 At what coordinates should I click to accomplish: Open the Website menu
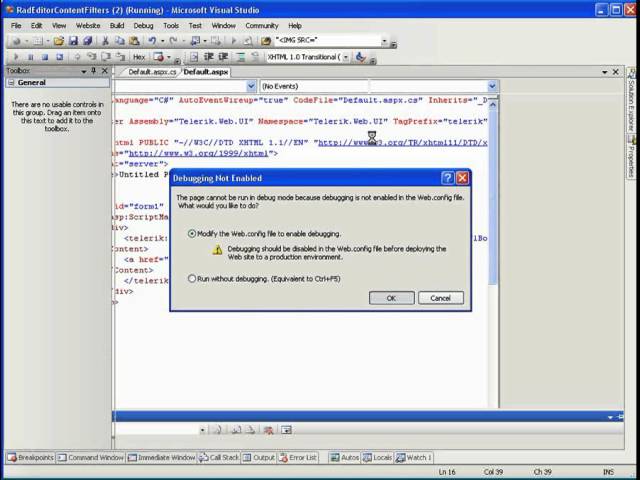click(88, 25)
